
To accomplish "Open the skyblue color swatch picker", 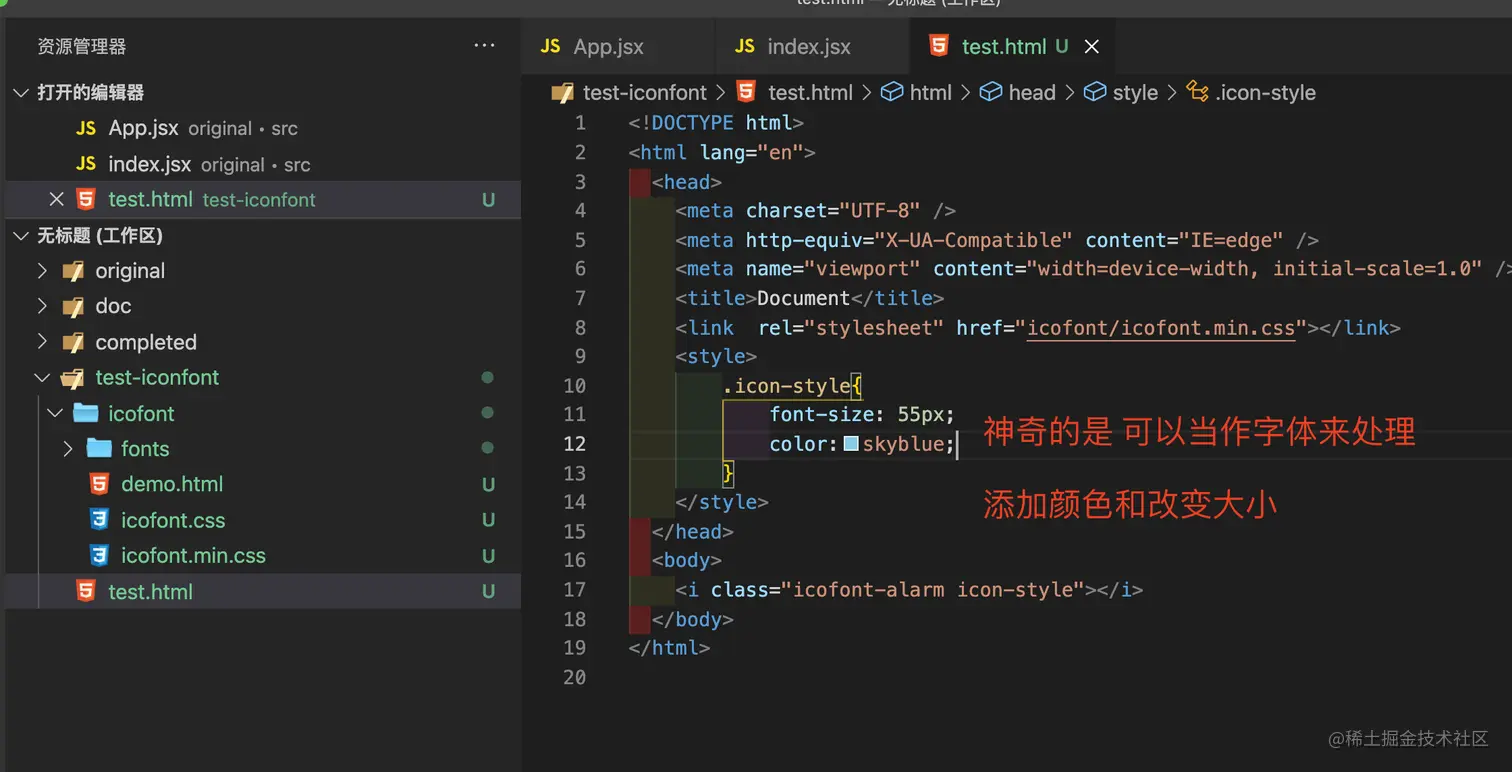I will [851, 443].
